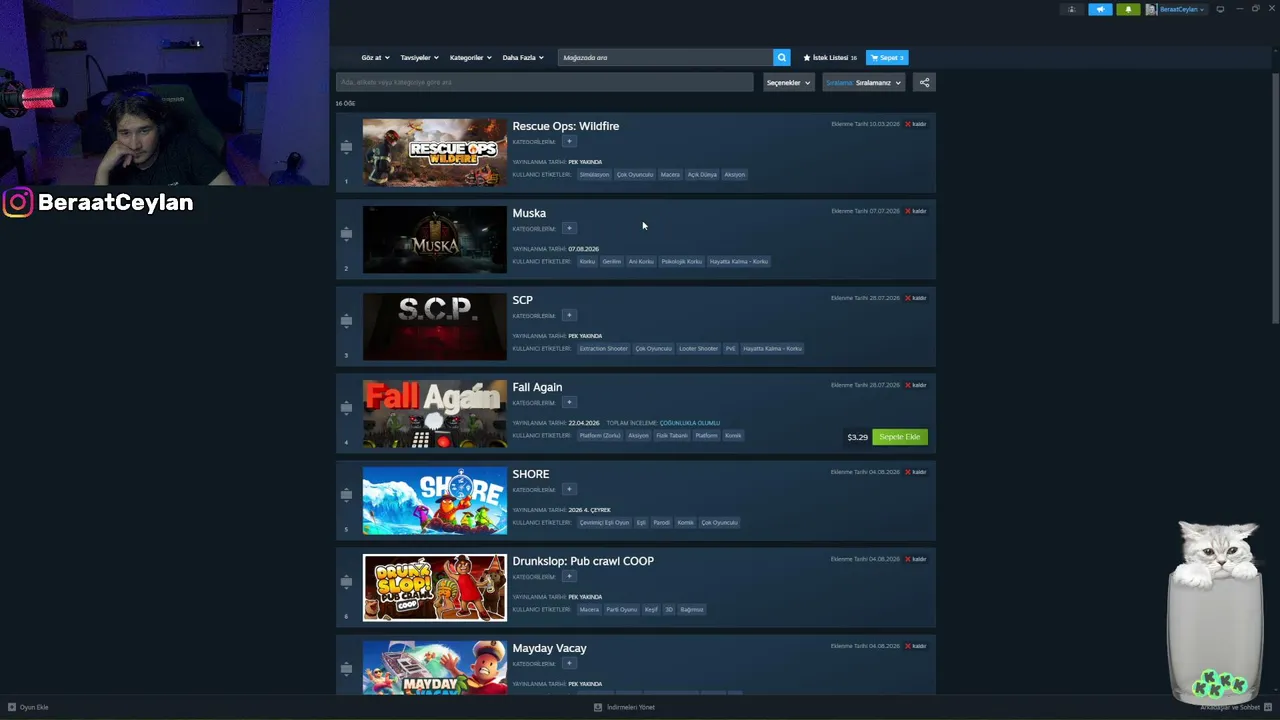Click the ÇOĞUNLUKLA OLUMLU review summary
Screen dimensions: 1280x720
tap(690, 423)
